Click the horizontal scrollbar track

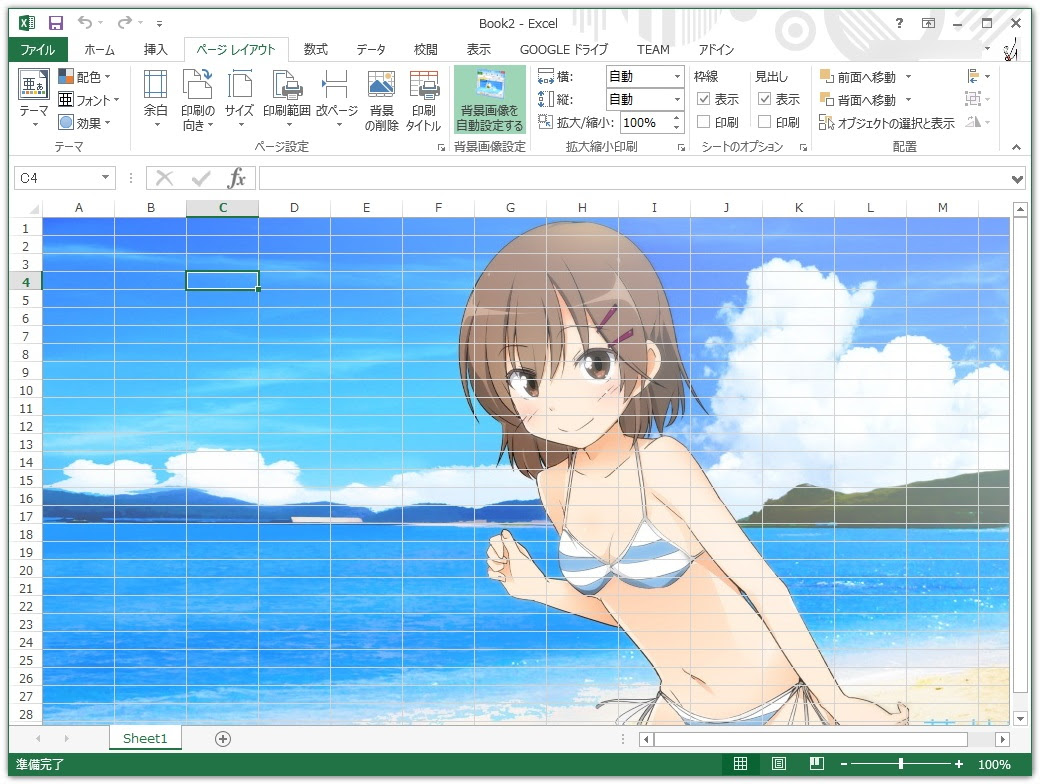[811, 739]
